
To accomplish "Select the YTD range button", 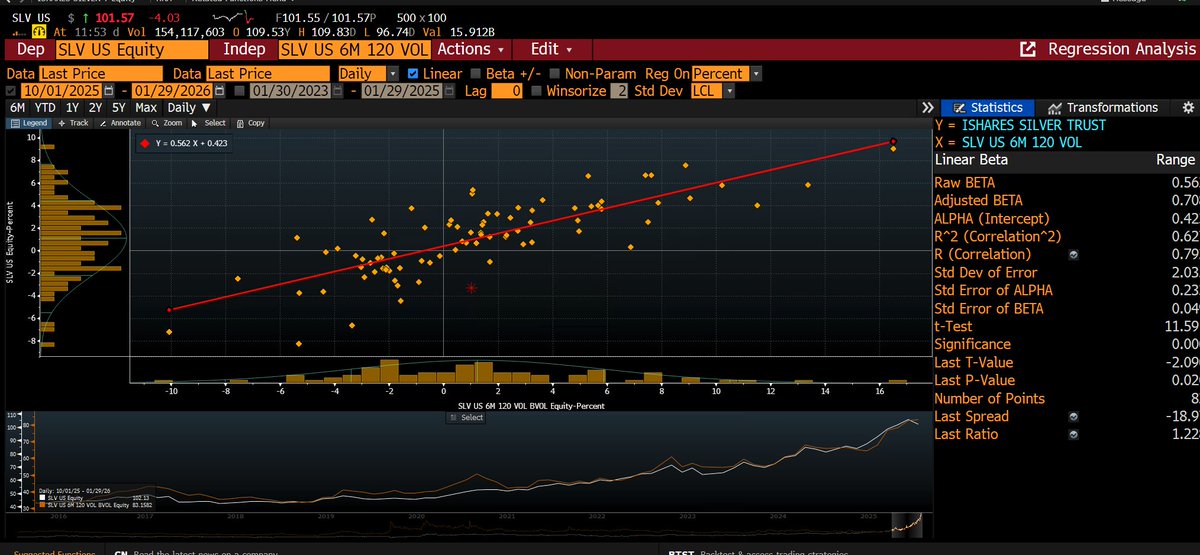I will coord(45,107).
